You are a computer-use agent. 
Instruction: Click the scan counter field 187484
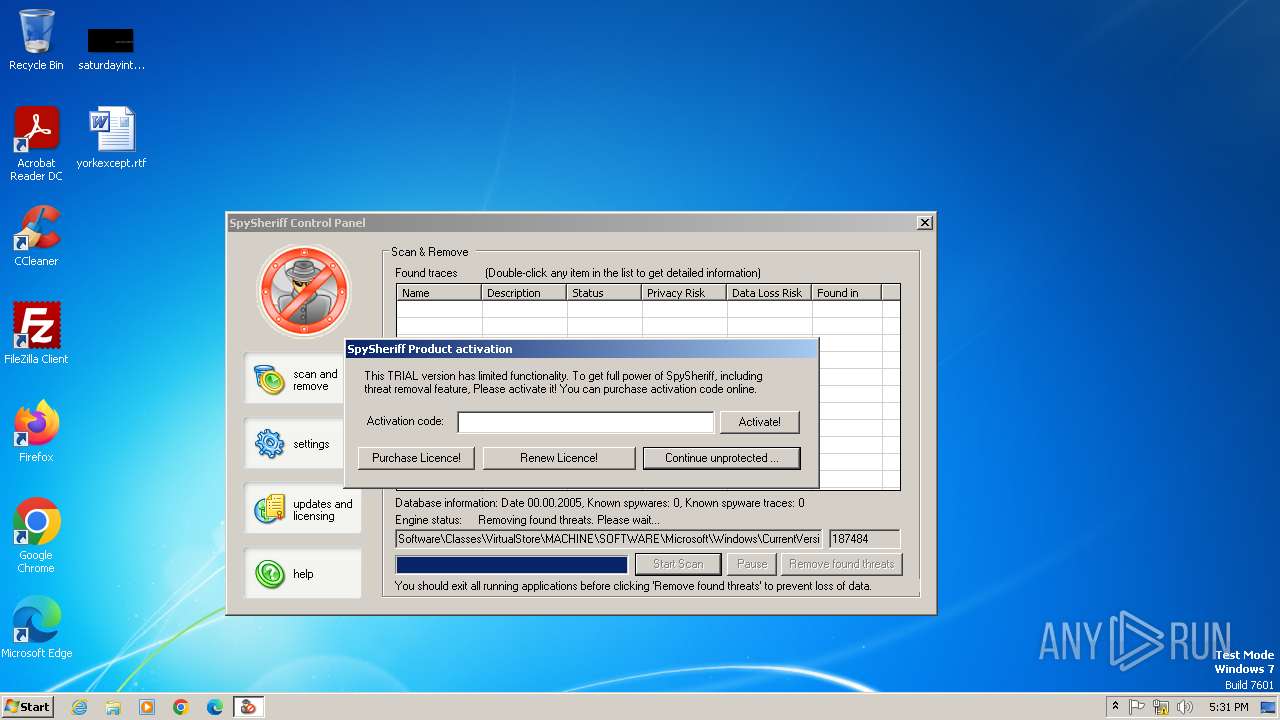point(864,539)
